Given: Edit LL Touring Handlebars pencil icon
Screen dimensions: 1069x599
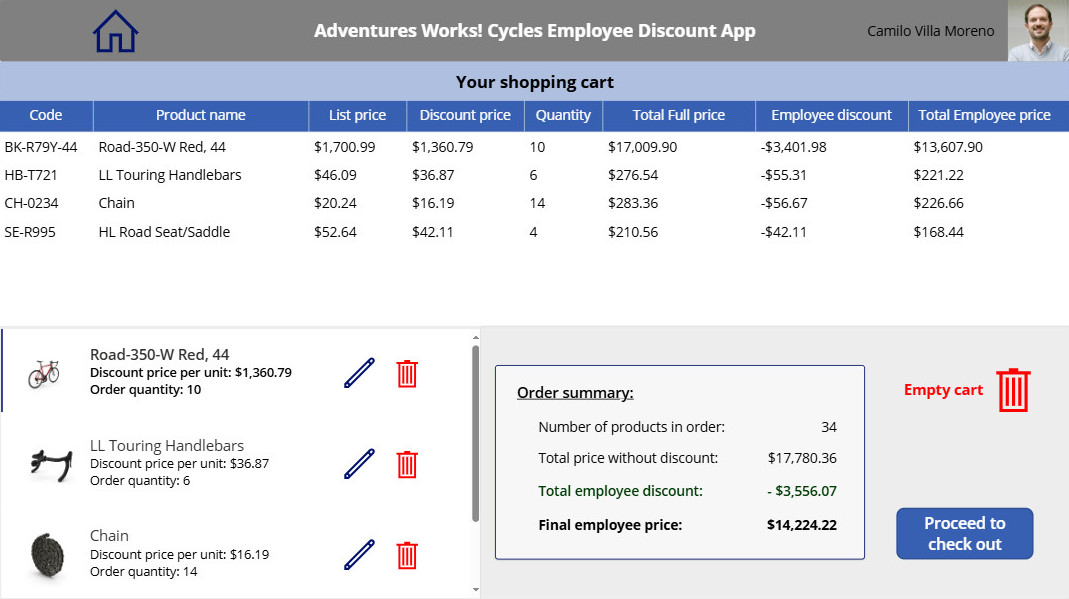Looking at the screenshot, I should click(359, 464).
